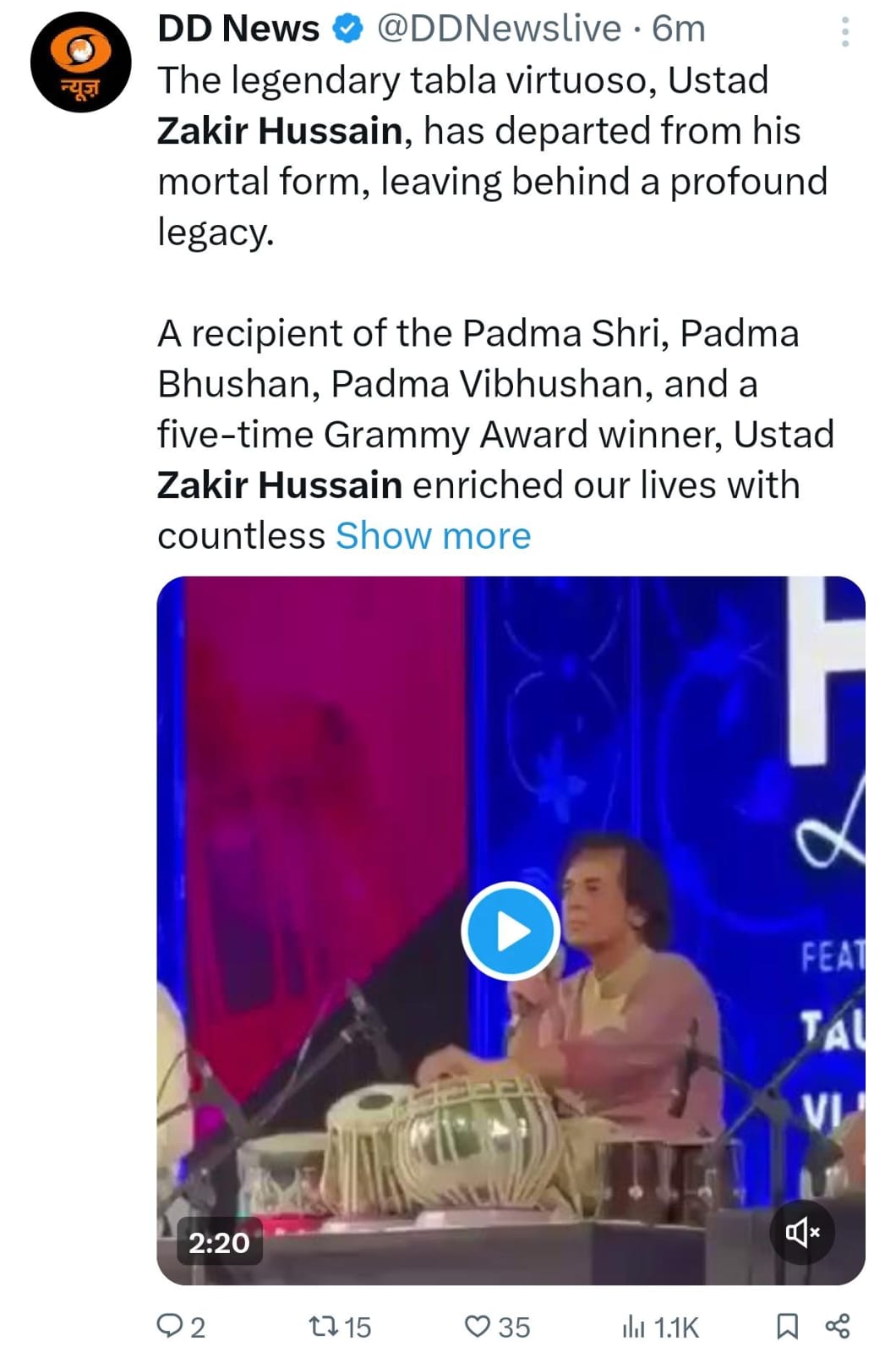The height and width of the screenshot is (1352, 896).
Task: Click the 35 likes count
Action: click(x=514, y=1327)
